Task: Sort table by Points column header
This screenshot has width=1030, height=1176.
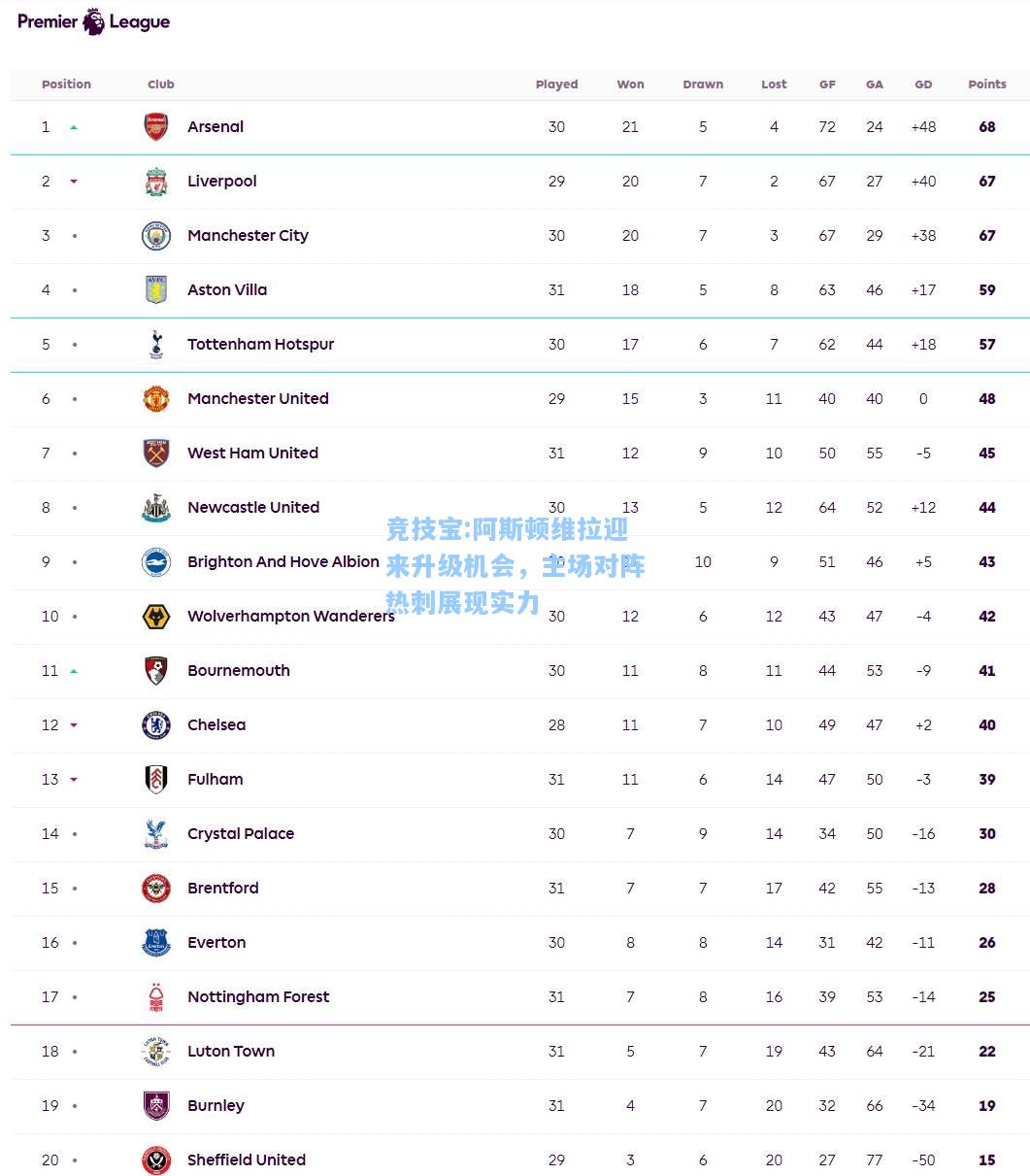Action: [x=987, y=84]
